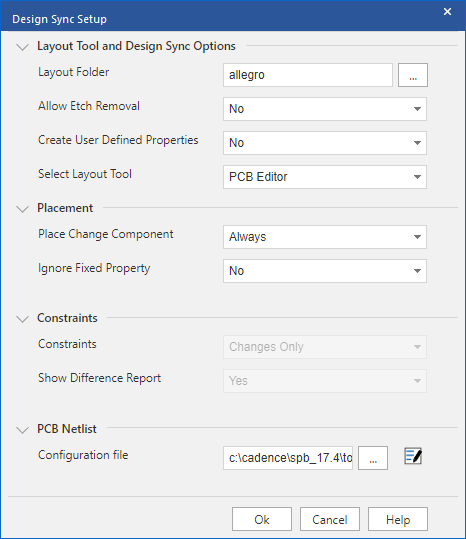Viewport: 466px width, 539px height.
Task: Collapse the Placement section
Action: [x=23, y=209]
